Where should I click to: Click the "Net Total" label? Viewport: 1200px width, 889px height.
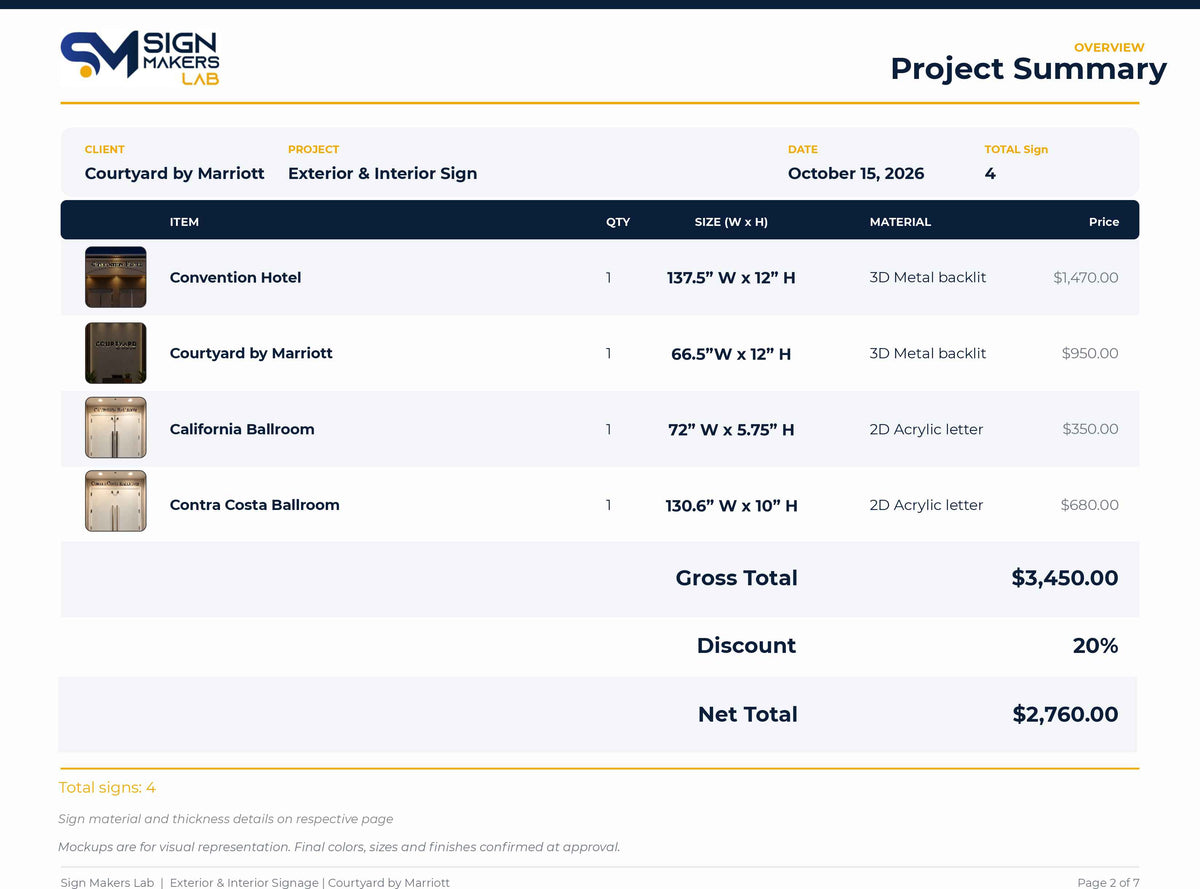(747, 714)
